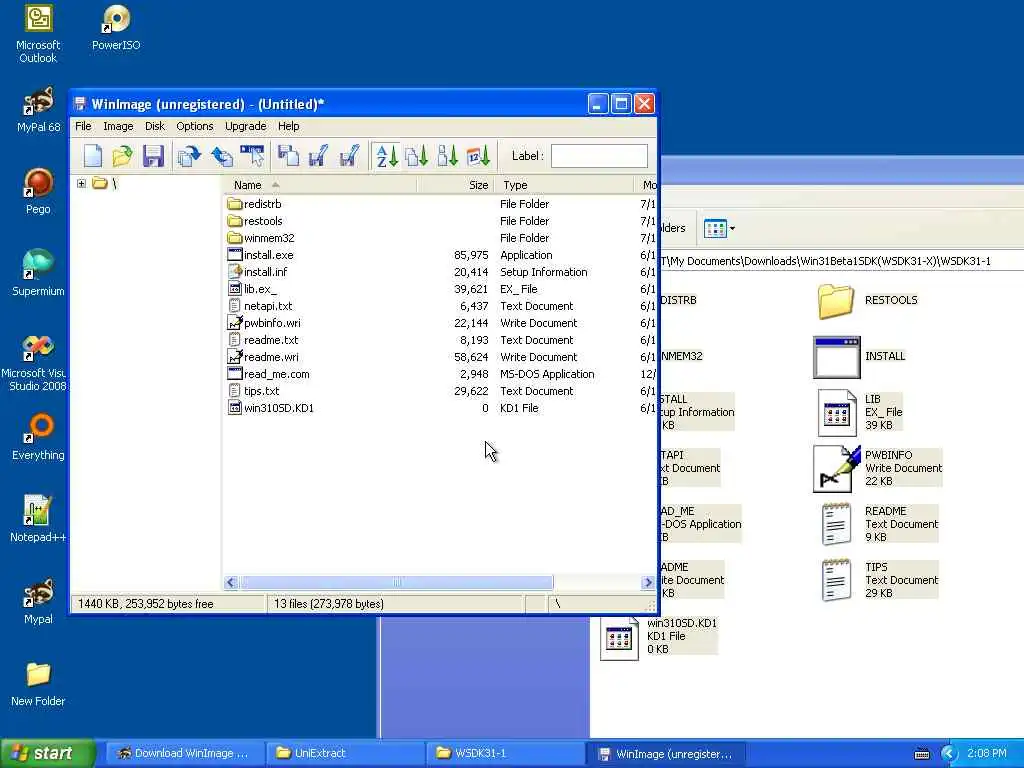Viewport: 1024px width, 768px height.
Task: Click the second floppy-with-pen toolbar icon
Action: point(349,156)
